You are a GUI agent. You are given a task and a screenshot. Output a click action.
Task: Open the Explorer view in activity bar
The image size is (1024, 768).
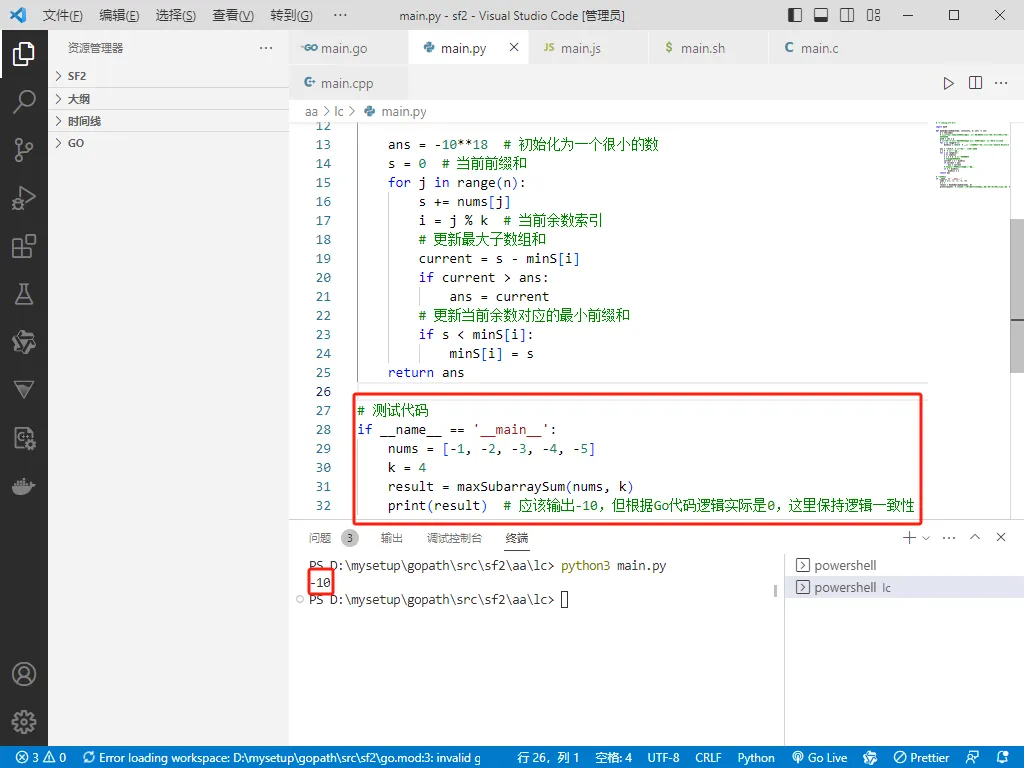coord(24,54)
